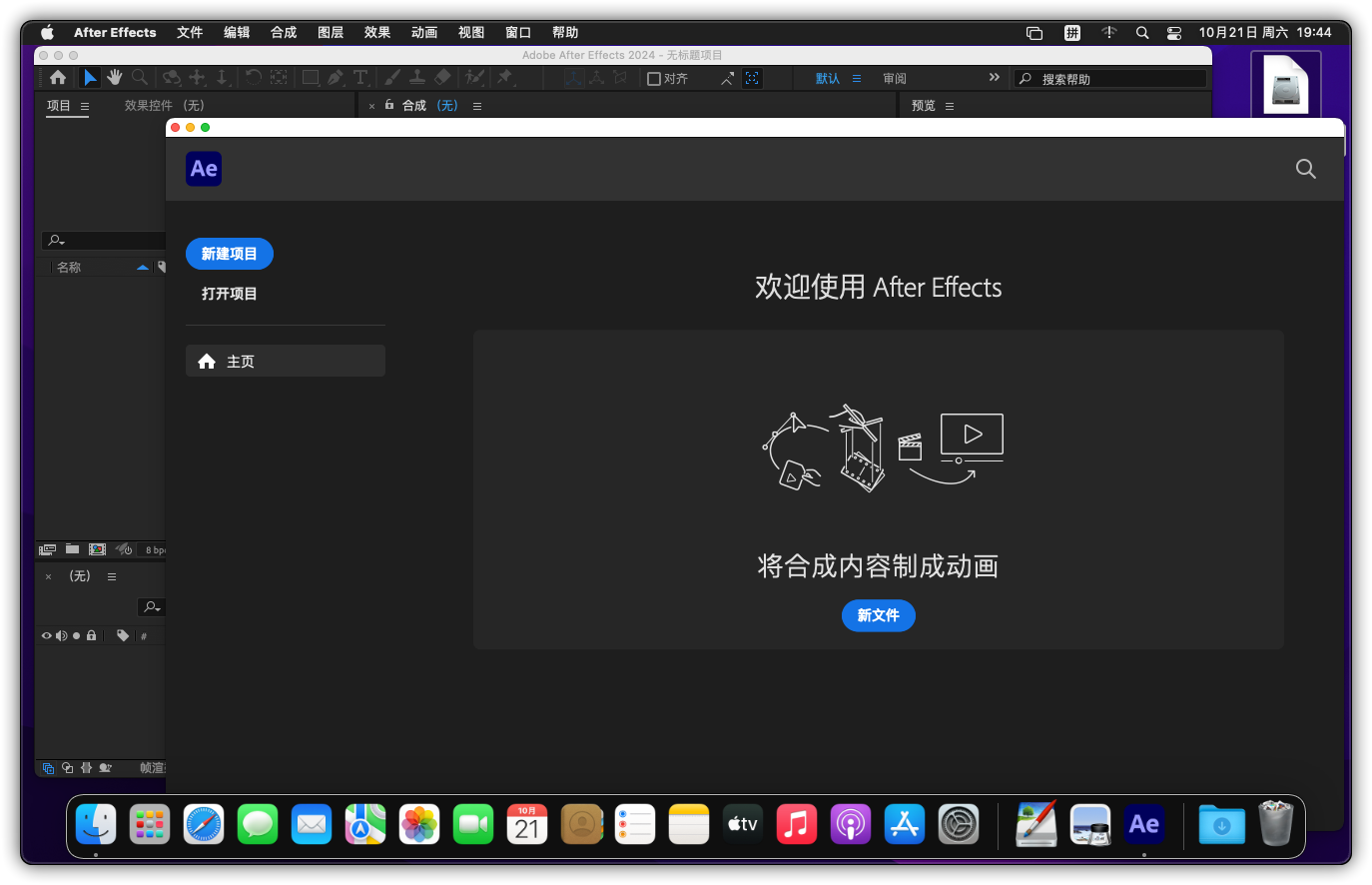Toggle the audio speaker column in timeline
Viewport: 1372px width, 885px height.
[61, 635]
